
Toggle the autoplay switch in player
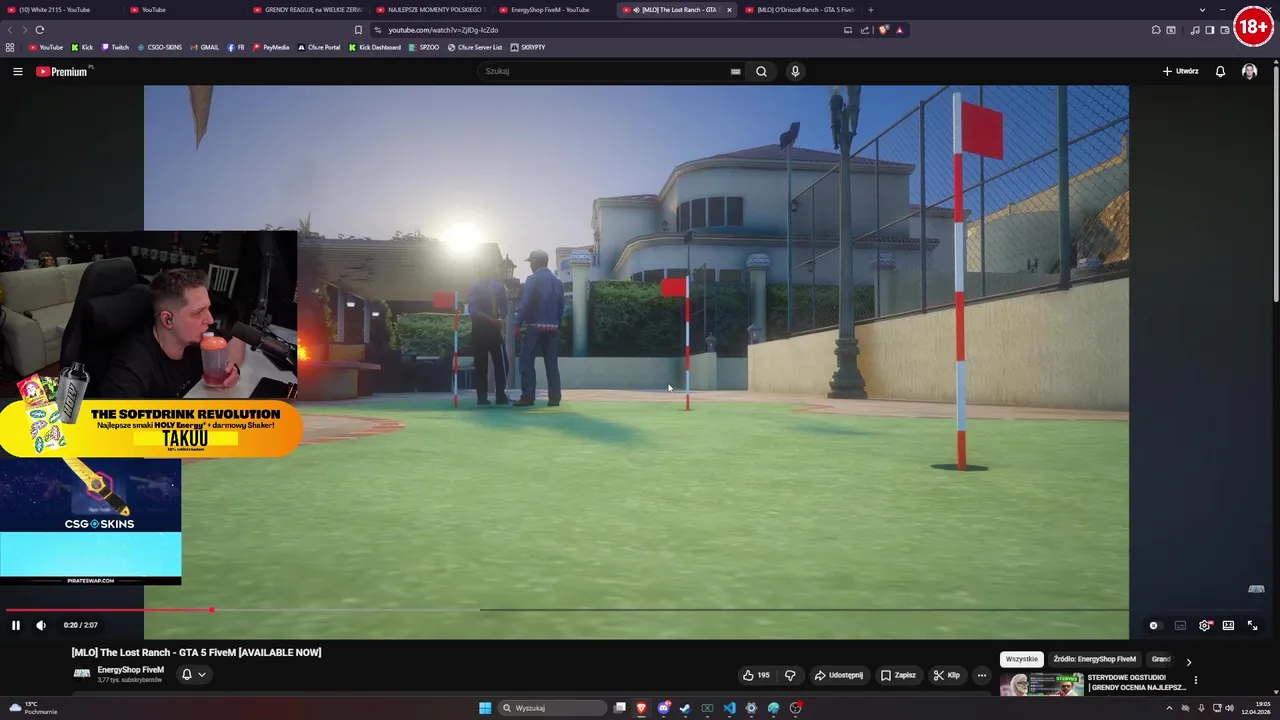(1154, 625)
